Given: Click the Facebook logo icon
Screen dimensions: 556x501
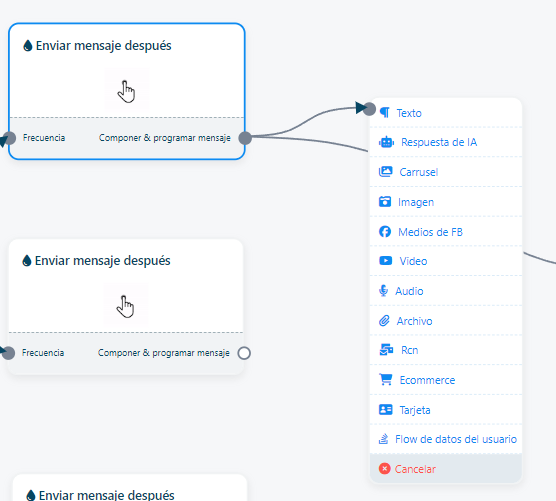Looking at the screenshot, I should click(385, 232).
